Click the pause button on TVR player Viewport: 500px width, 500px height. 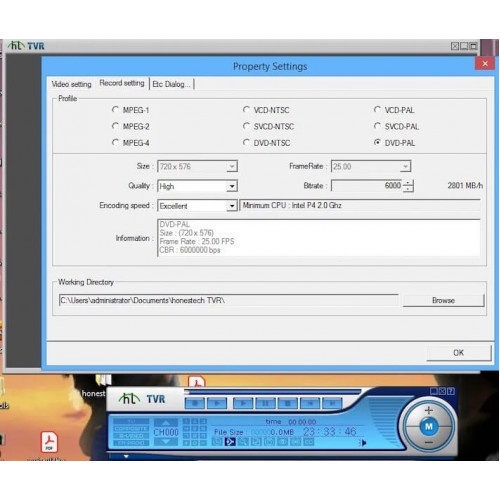pyautogui.click(x=265, y=403)
